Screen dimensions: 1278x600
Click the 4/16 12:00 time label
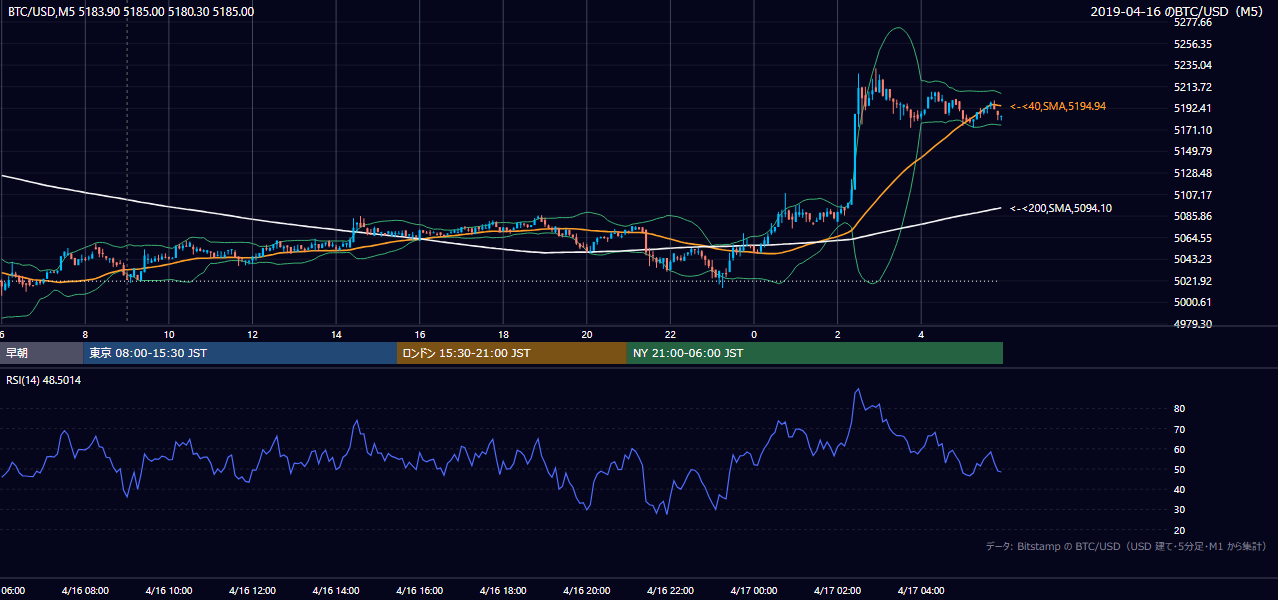pyautogui.click(x=252, y=590)
